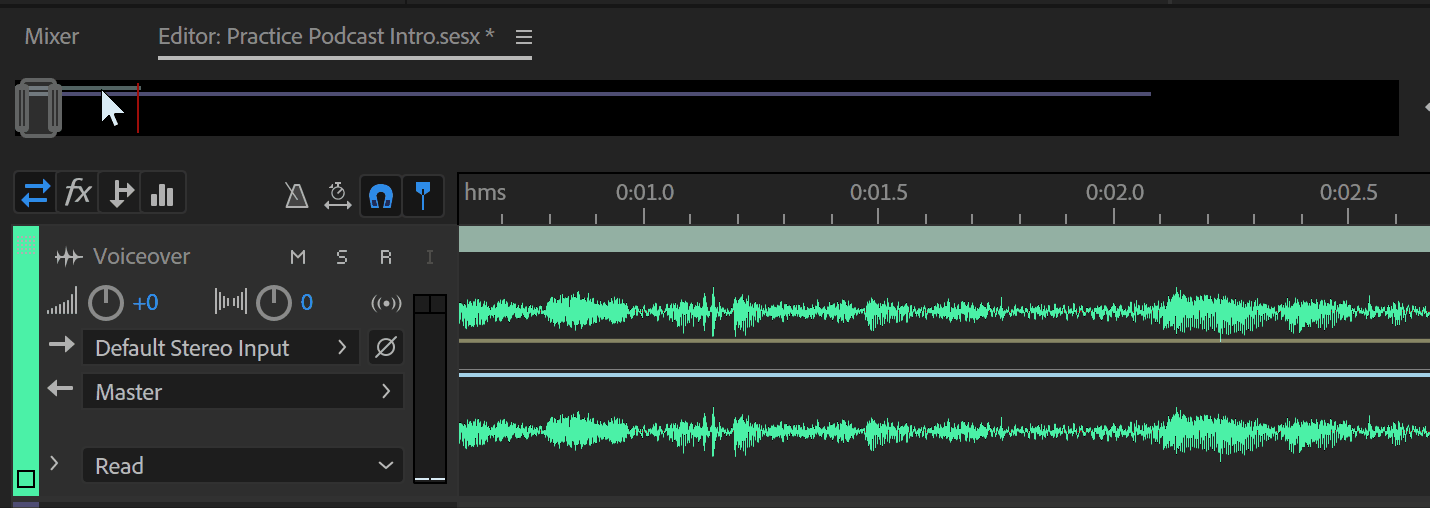1430x508 pixels.
Task: Toggle the polarity reverse button
Action: [x=385, y=348]
